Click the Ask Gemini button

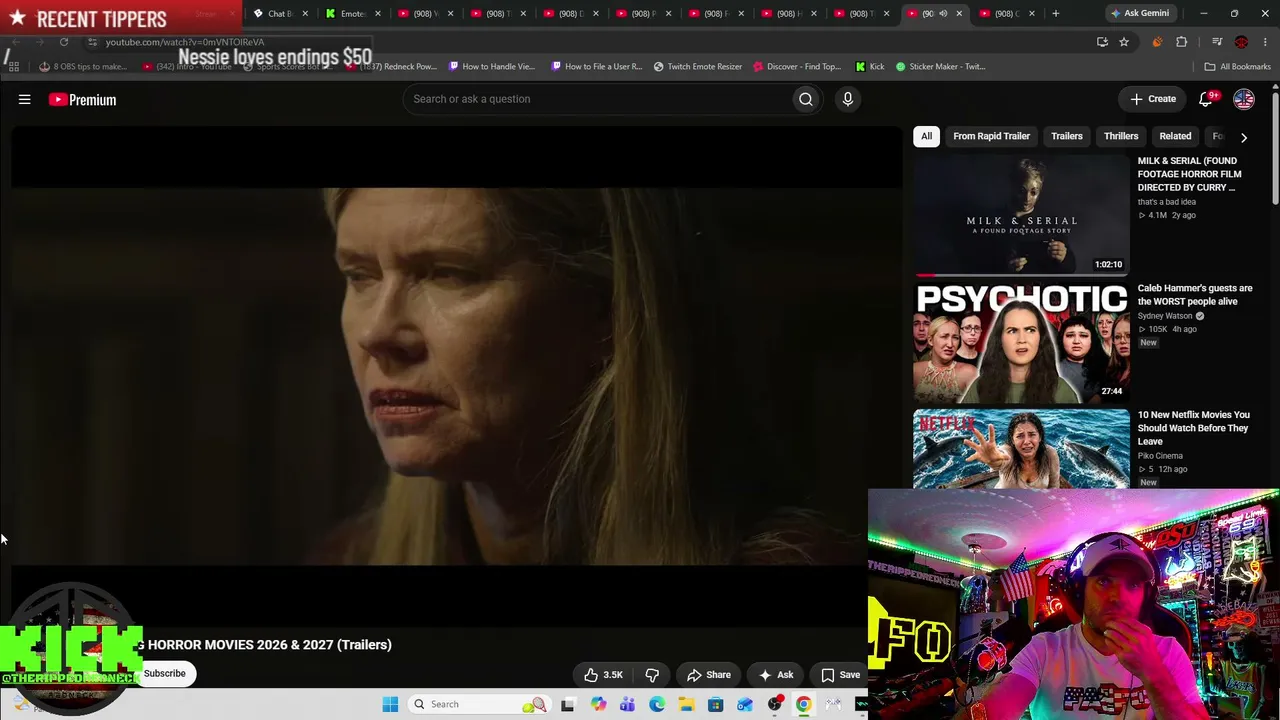point(1139,13)
